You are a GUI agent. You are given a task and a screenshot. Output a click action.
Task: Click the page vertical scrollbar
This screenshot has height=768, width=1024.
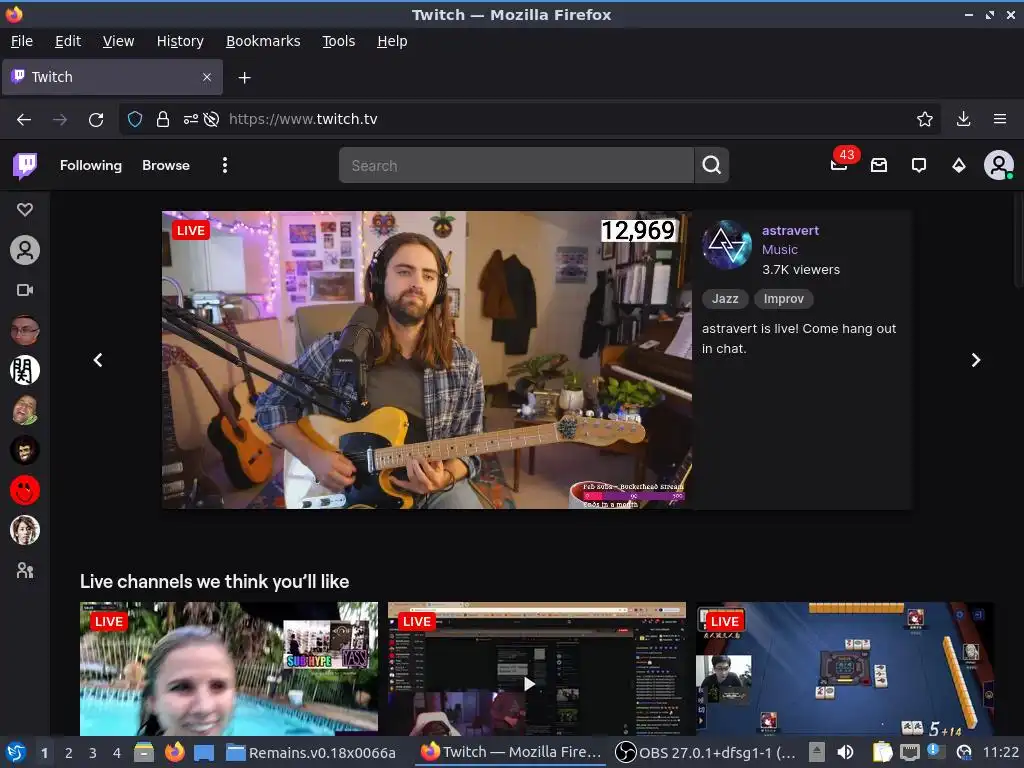click(1019, 242)
